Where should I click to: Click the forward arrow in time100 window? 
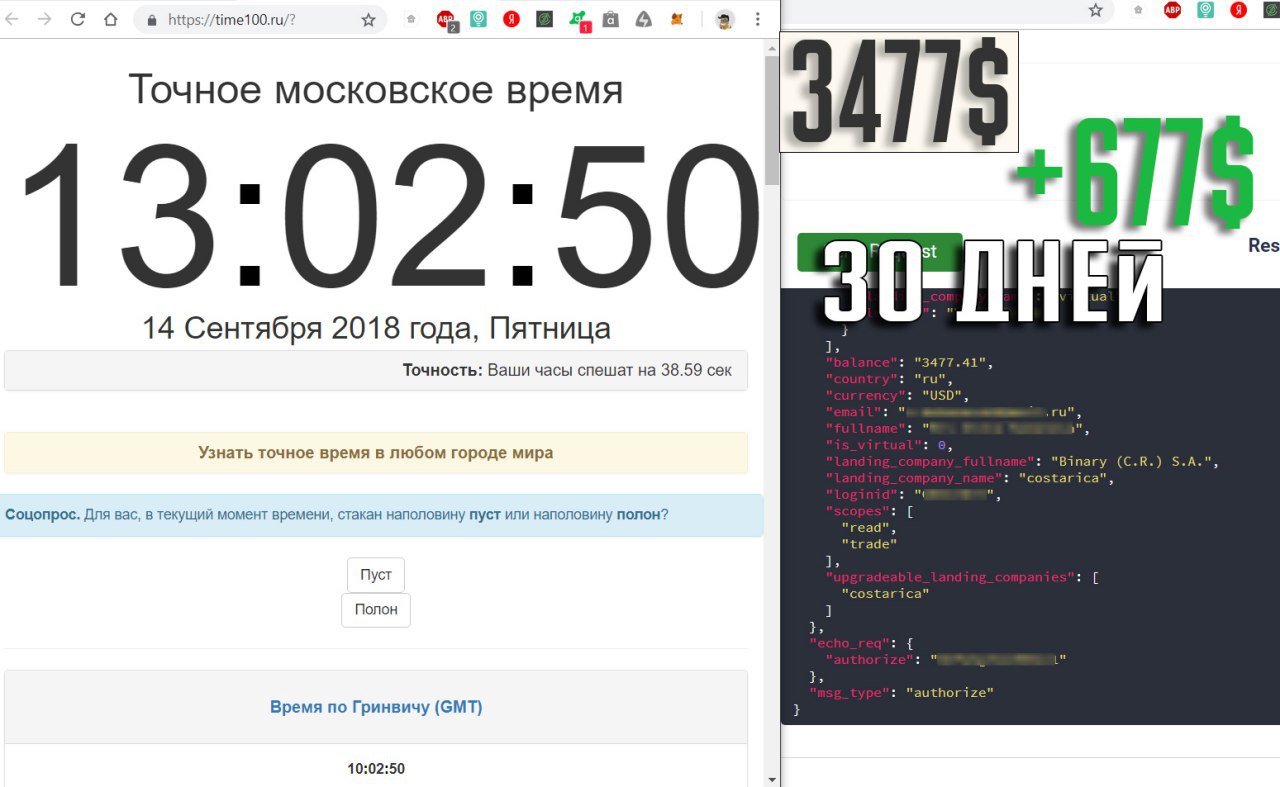[x=44, y=19]
